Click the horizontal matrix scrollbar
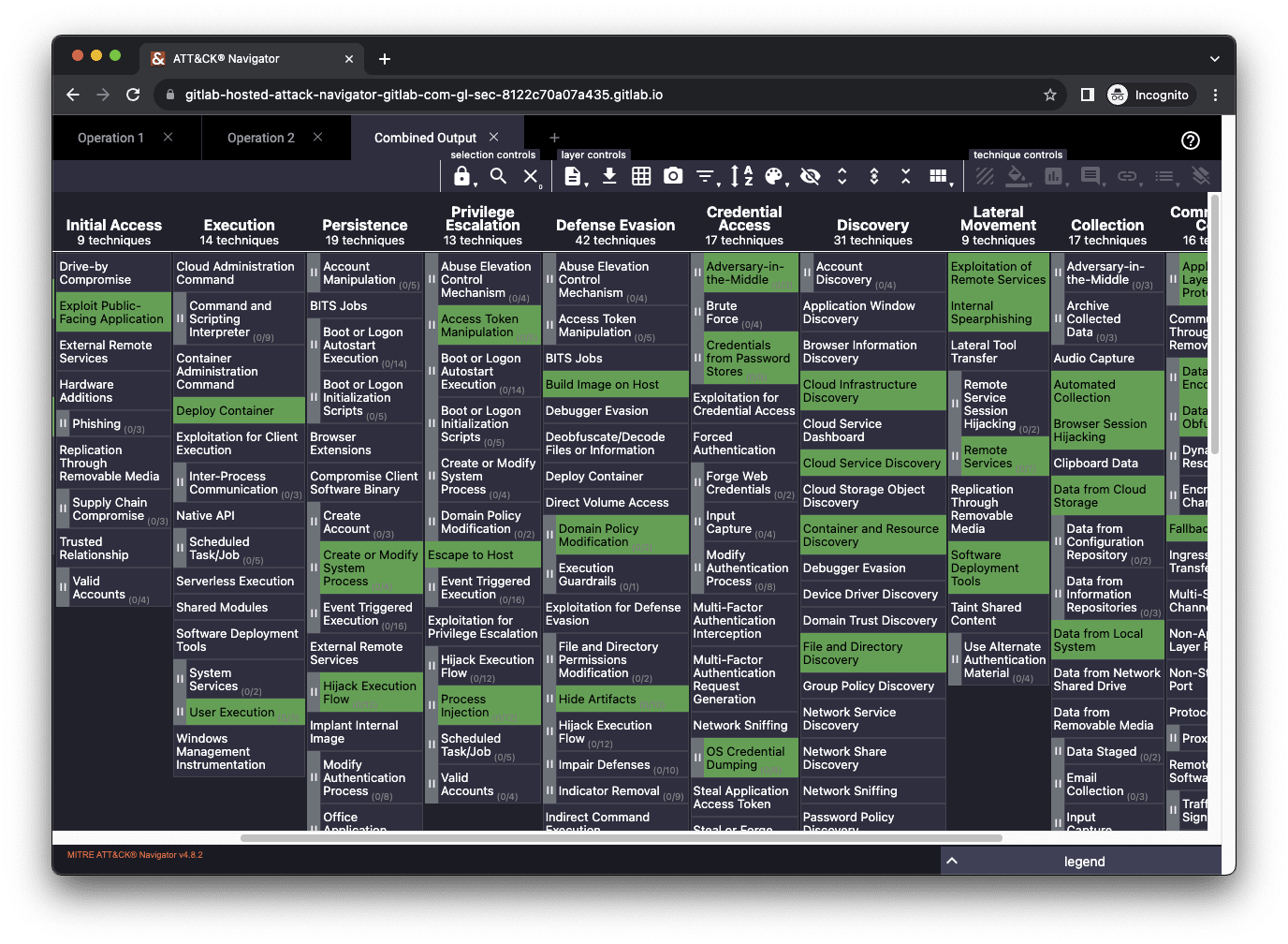 (x=622, y=838)
